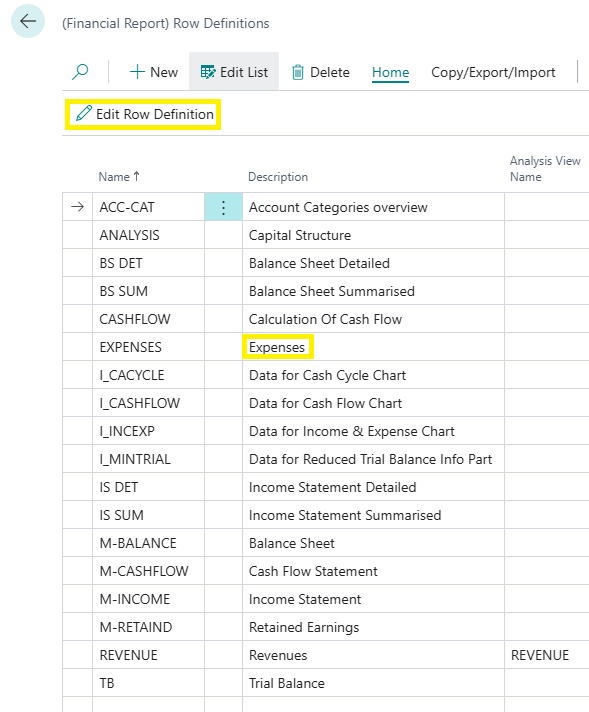The width and height of the screenshot is (589, 712).
Task: Click the Delete trash can icon
Action: pyautogui.click(x=298, y=72)
